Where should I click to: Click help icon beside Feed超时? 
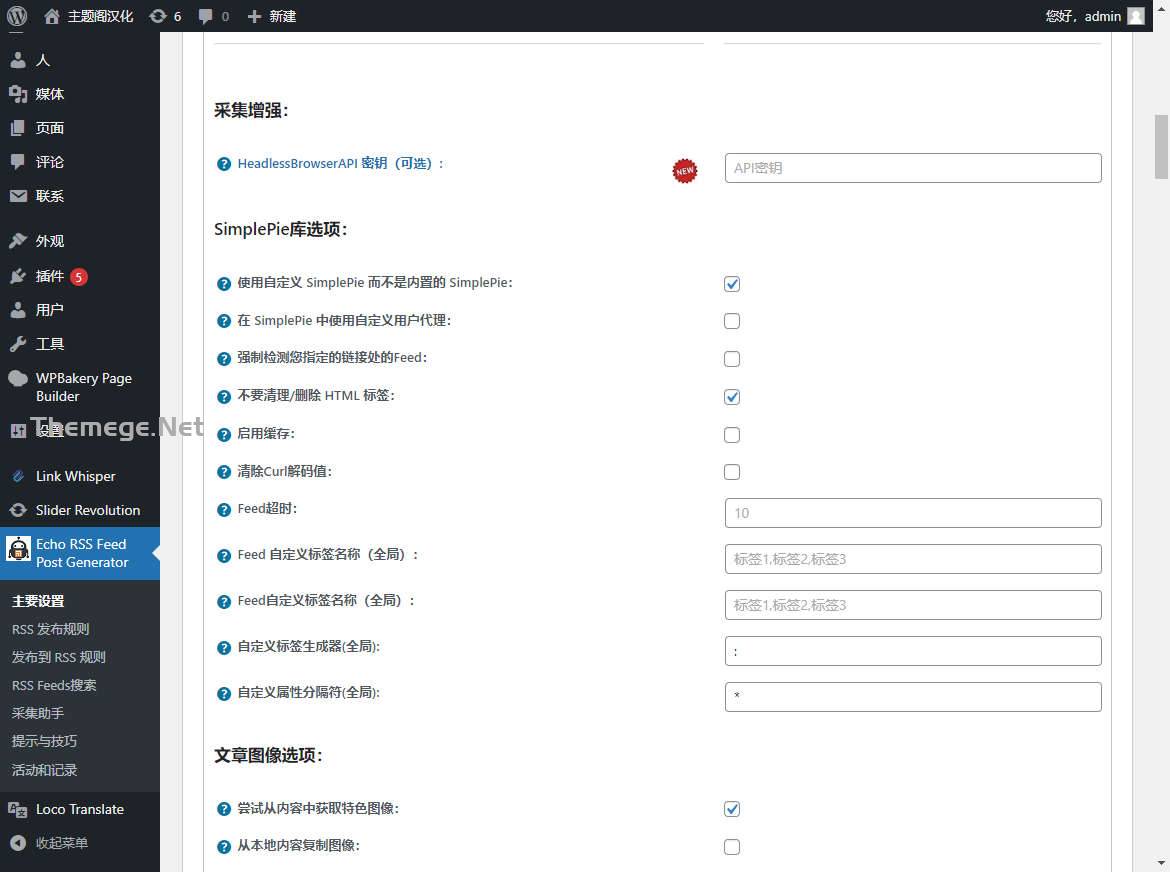(x=224, y=509)
